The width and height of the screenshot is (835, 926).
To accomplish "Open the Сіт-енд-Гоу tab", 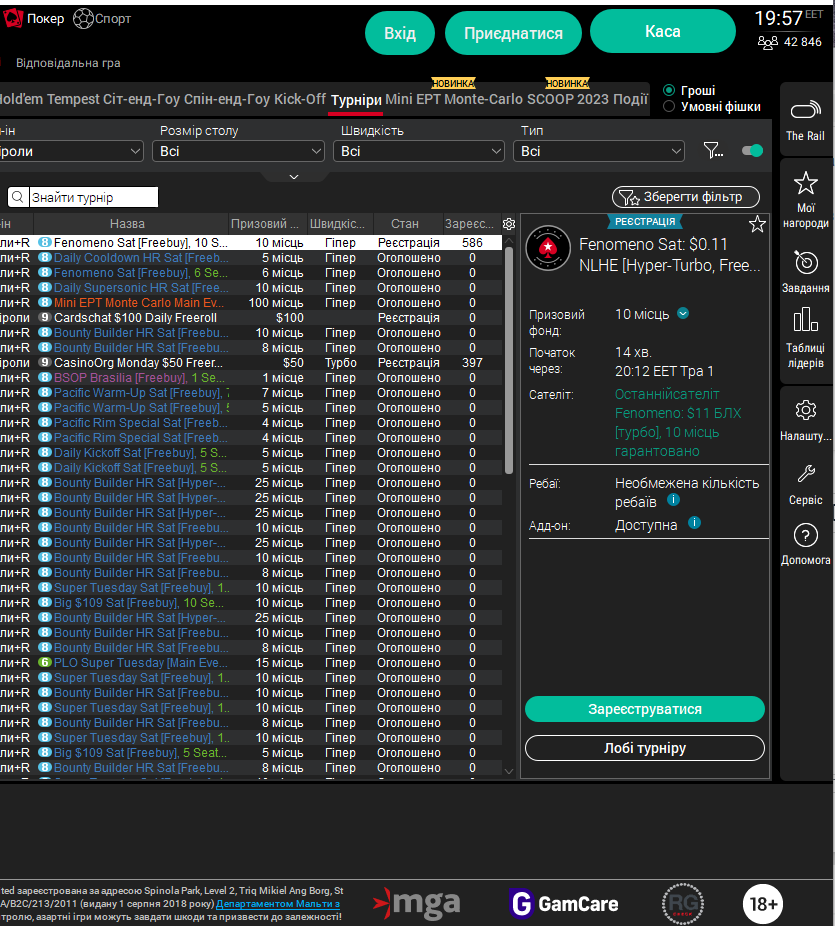I will click(142, 99).
